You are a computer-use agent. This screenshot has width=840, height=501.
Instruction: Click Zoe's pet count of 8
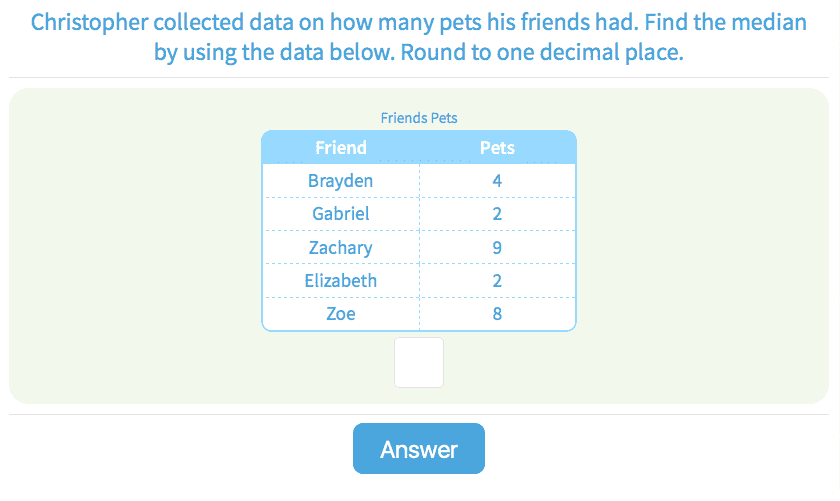(x=497, y=313)
